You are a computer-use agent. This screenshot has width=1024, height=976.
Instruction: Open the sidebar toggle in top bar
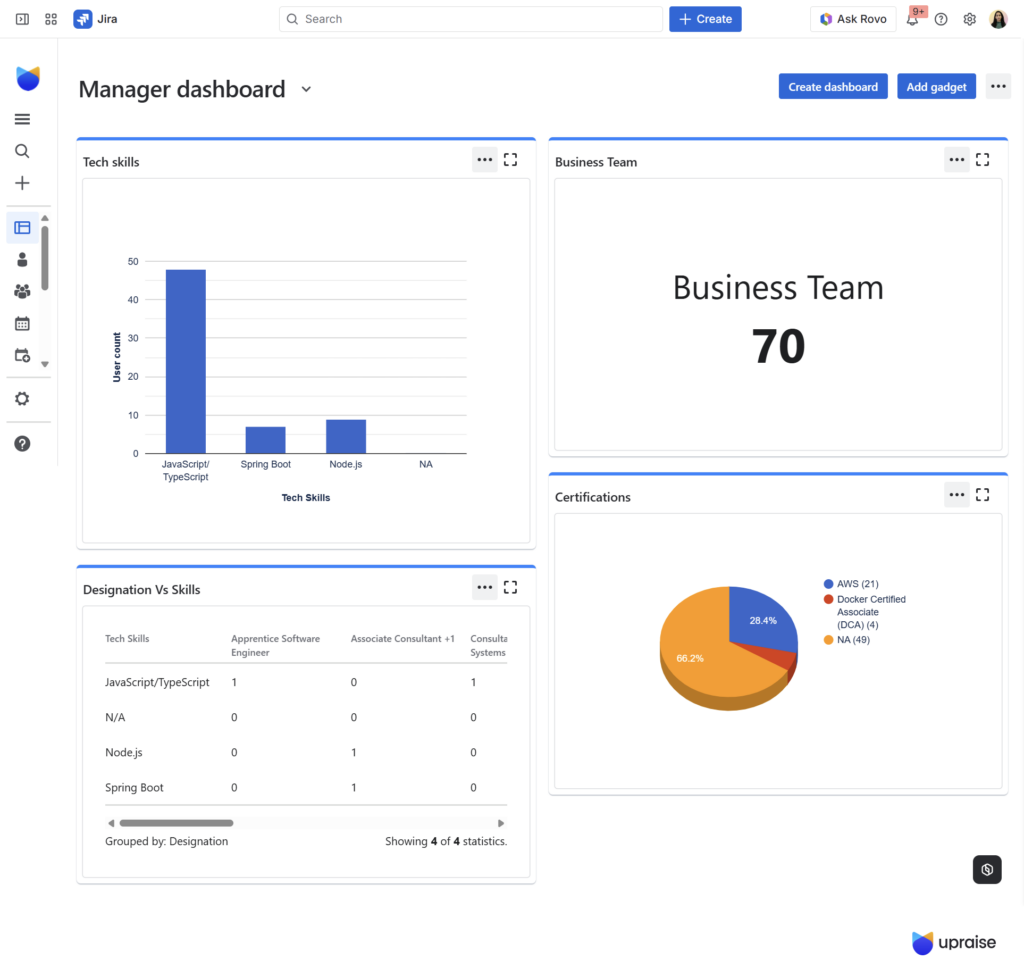[22, 19]
